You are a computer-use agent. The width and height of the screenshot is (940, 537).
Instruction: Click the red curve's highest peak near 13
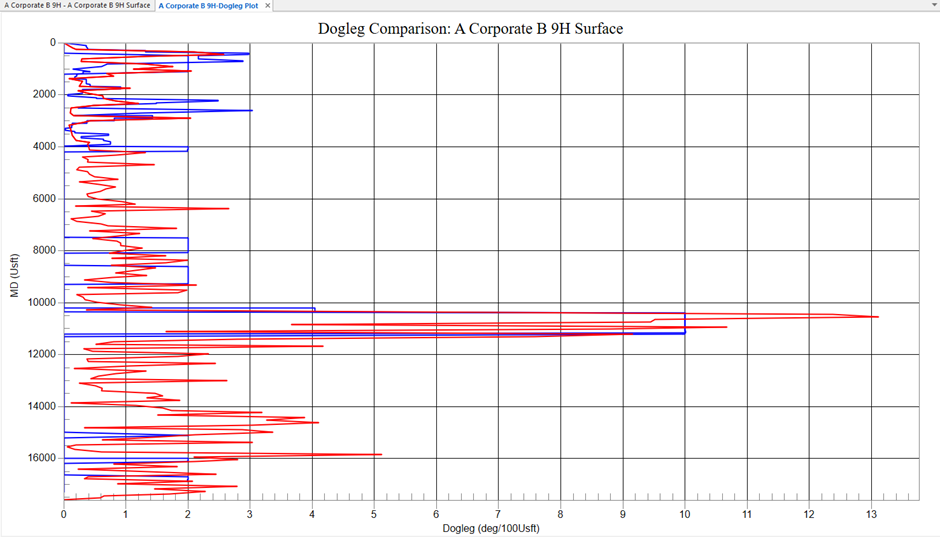[876, 317]
